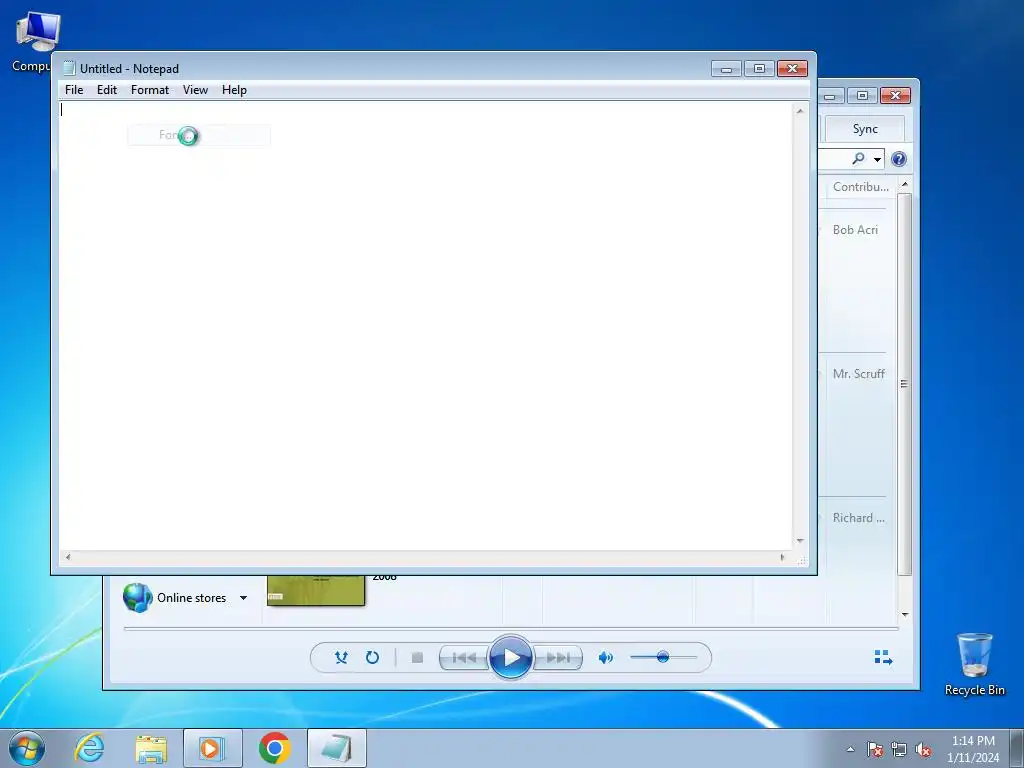
Task: Click the Stop button in Media Player
Action: pyautogui.click(x=417, y=658)
